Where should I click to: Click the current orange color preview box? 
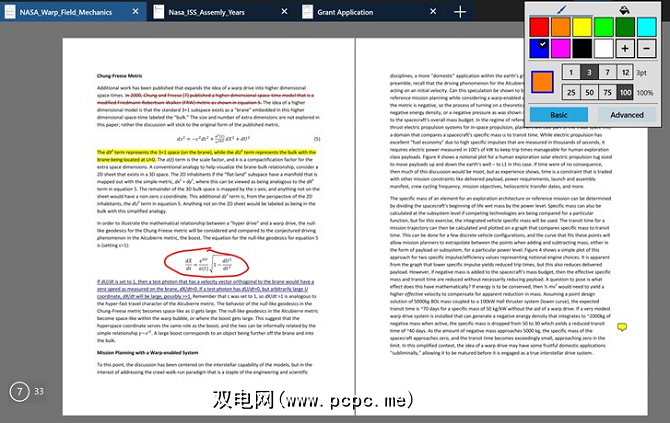tap(543, 82)
